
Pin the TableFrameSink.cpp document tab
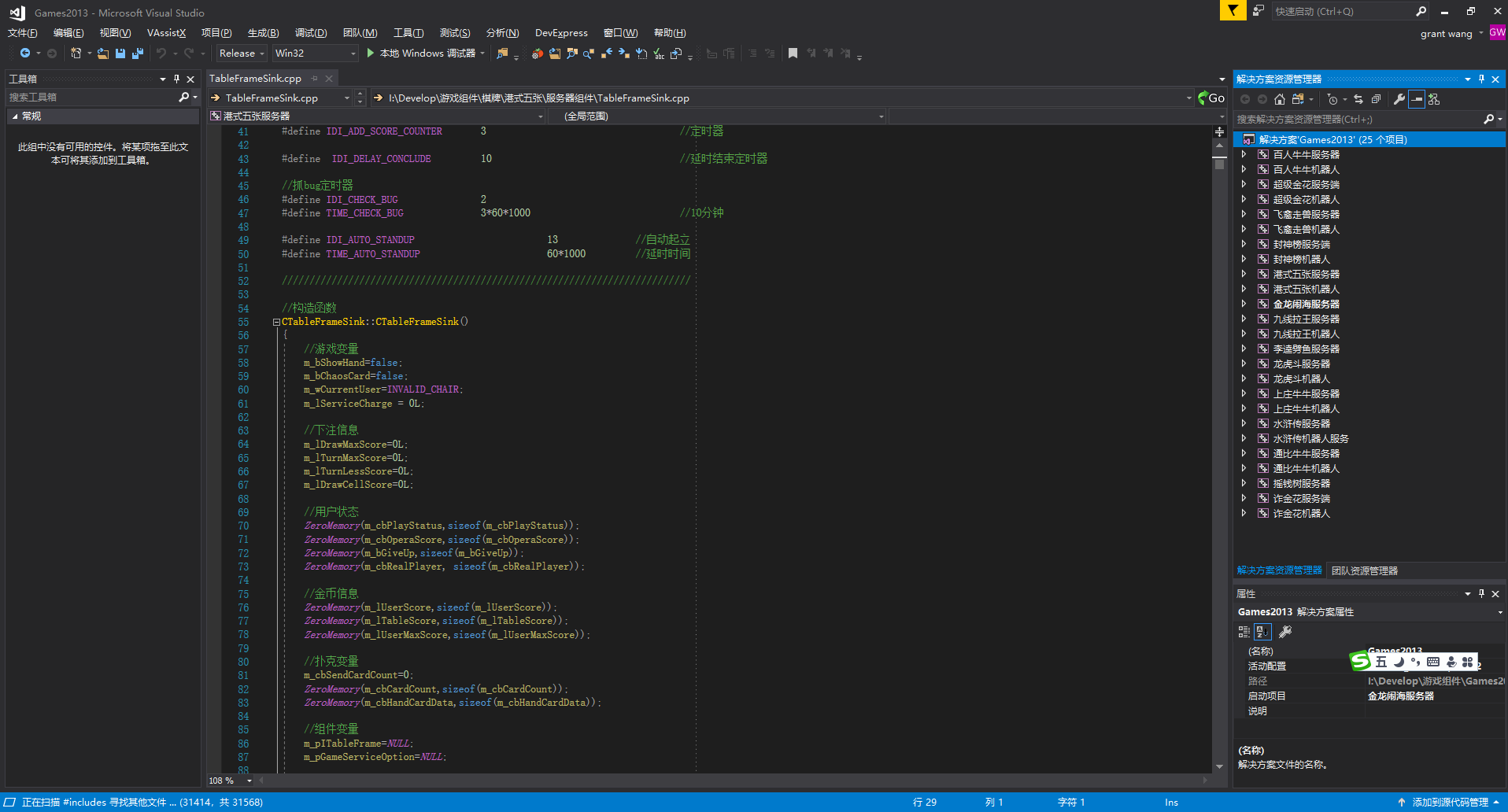[314, 78]
